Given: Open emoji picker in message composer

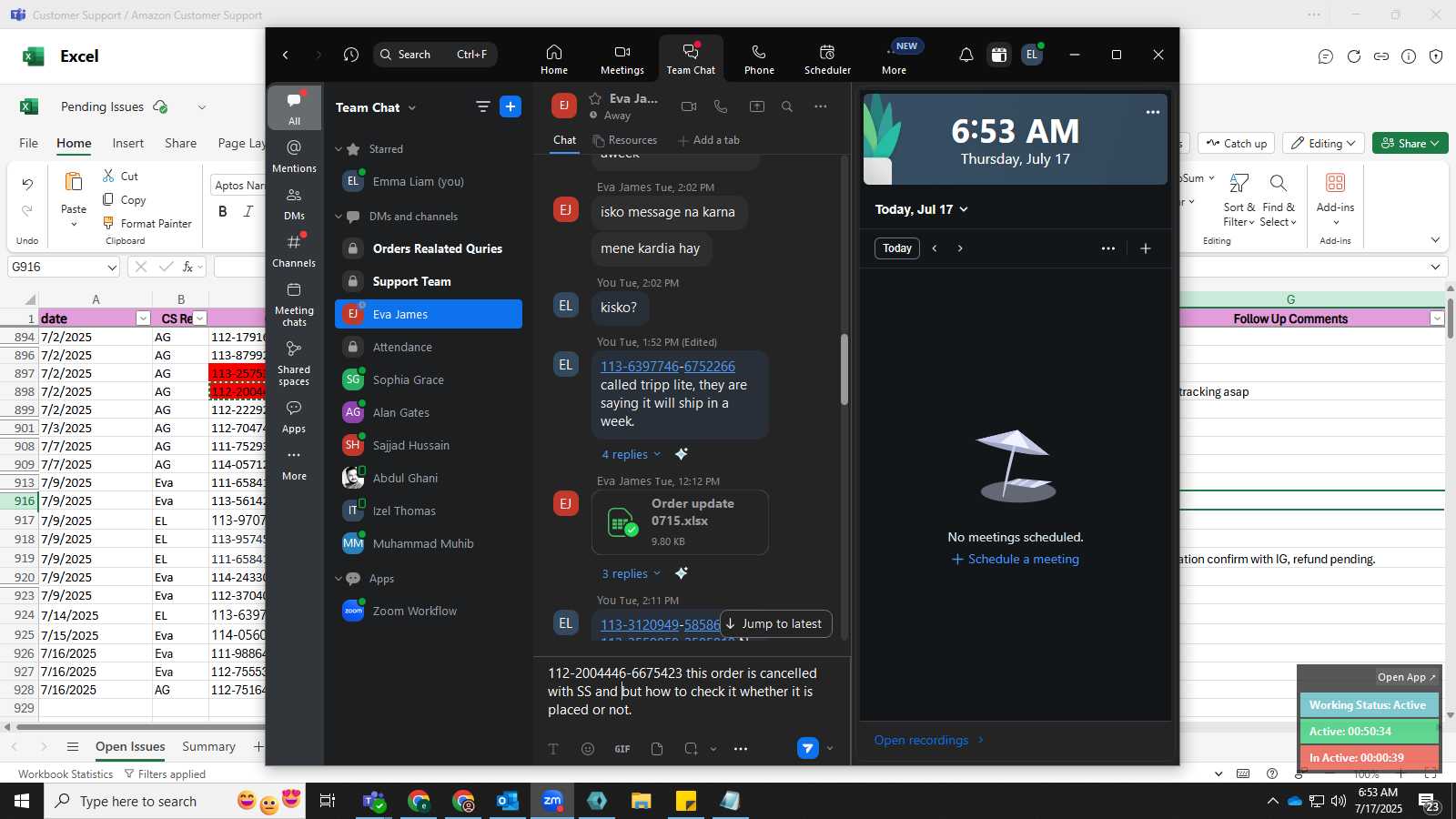Looking at the screenshot, I should tap(588, 749).
